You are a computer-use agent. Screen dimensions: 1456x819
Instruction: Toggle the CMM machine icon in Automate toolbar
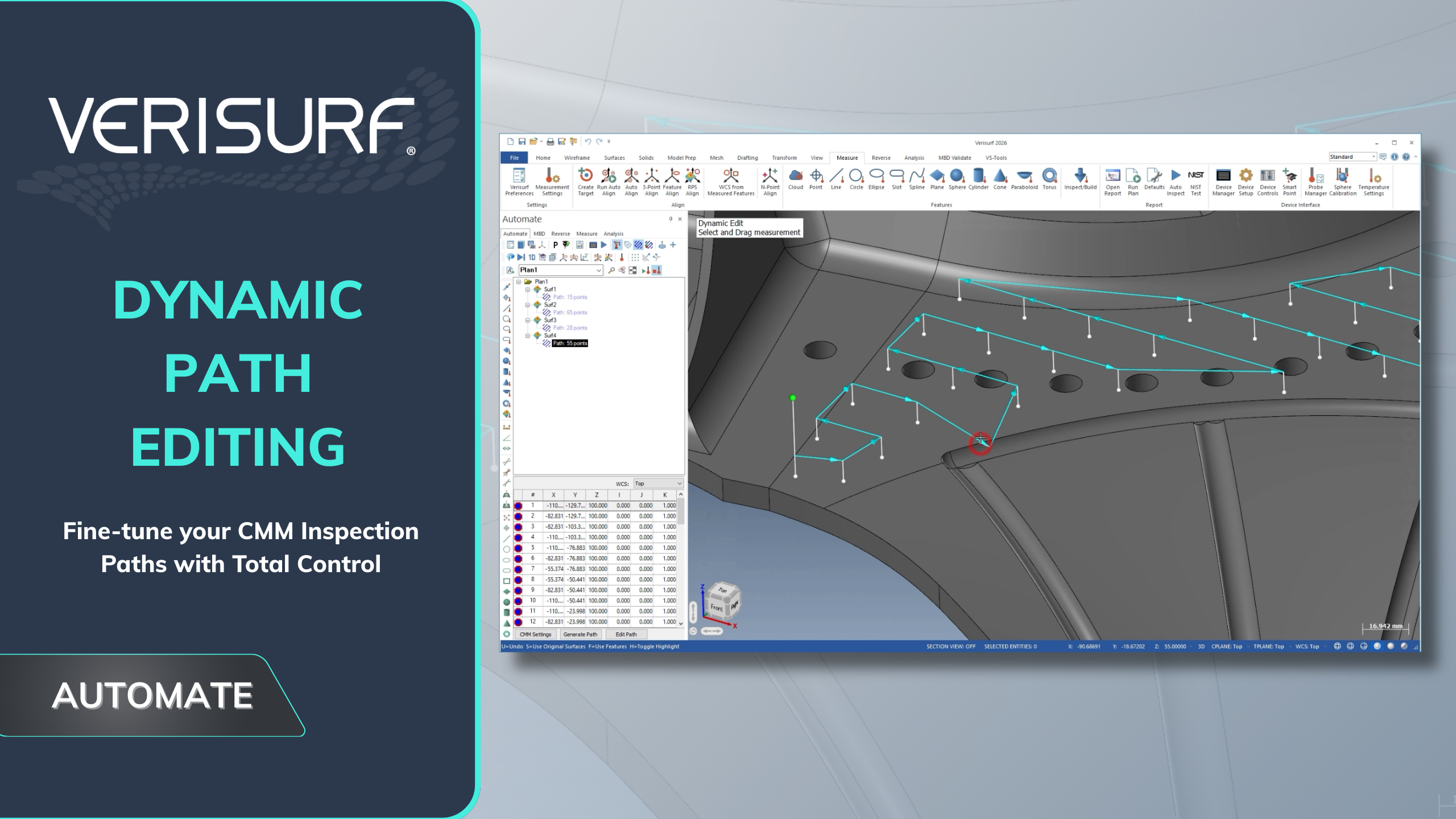pos(617,245)
